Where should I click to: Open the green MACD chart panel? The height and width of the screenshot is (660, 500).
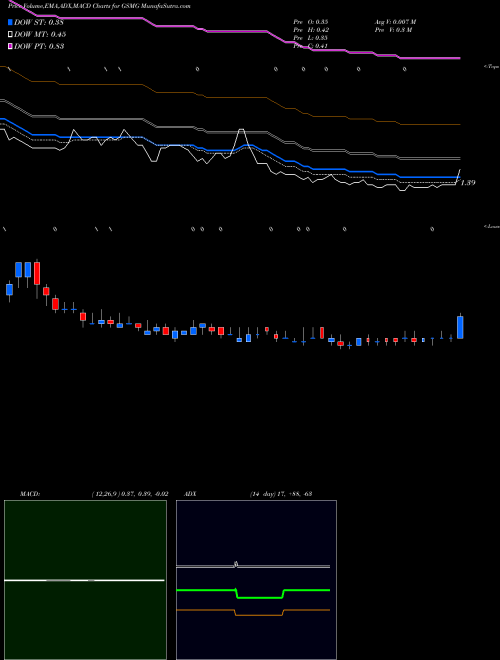click(85, 580)
